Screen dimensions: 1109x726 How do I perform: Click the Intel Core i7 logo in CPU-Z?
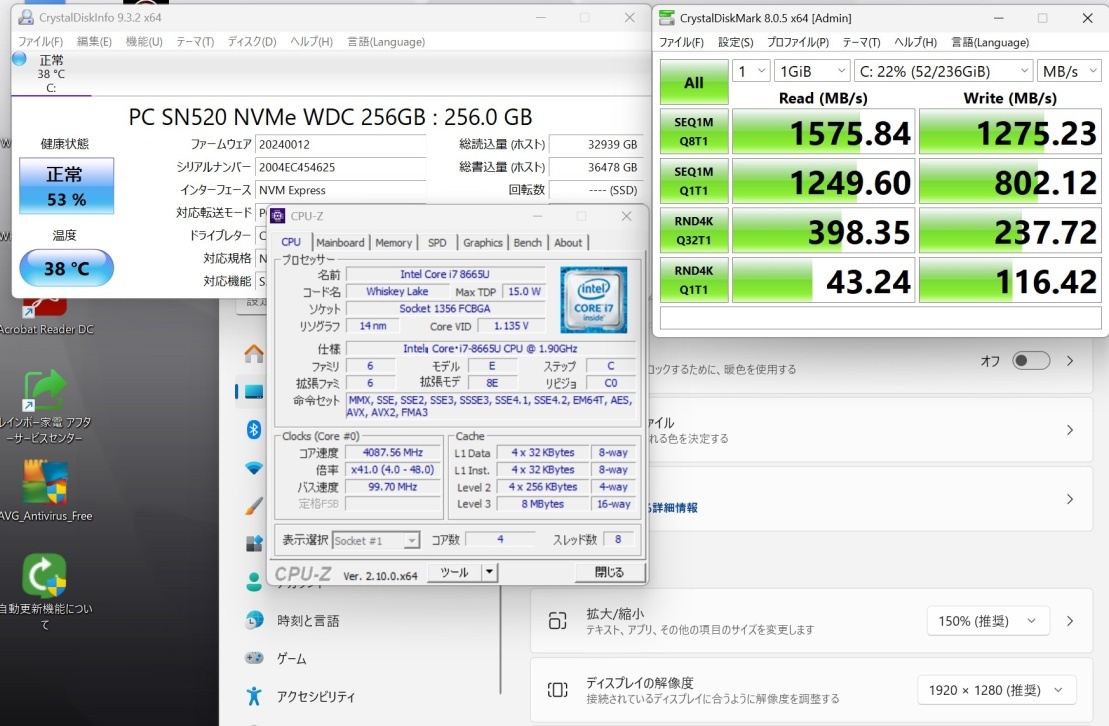tap(593, 300)
